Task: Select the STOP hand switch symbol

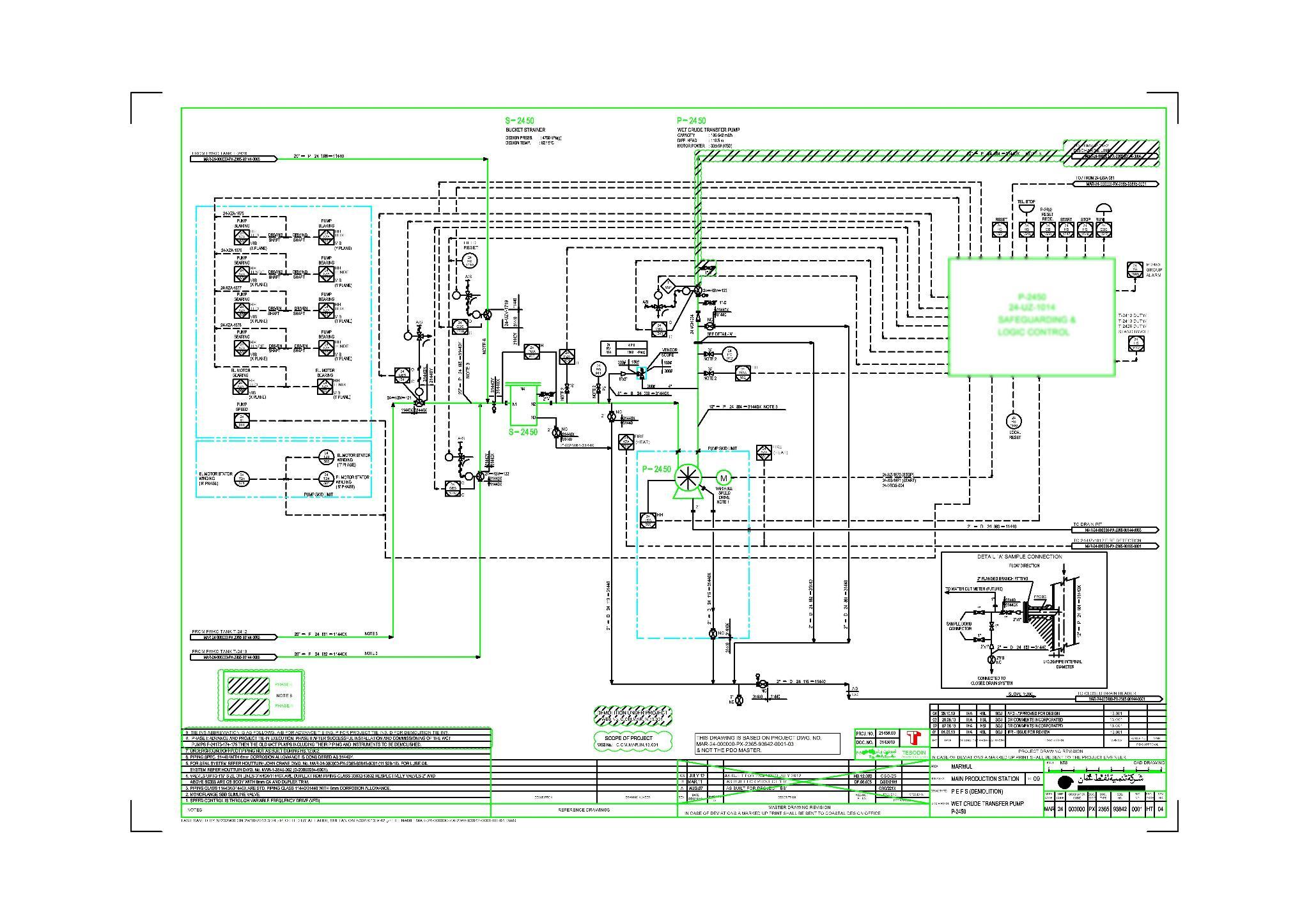Action: (1085, 229)
